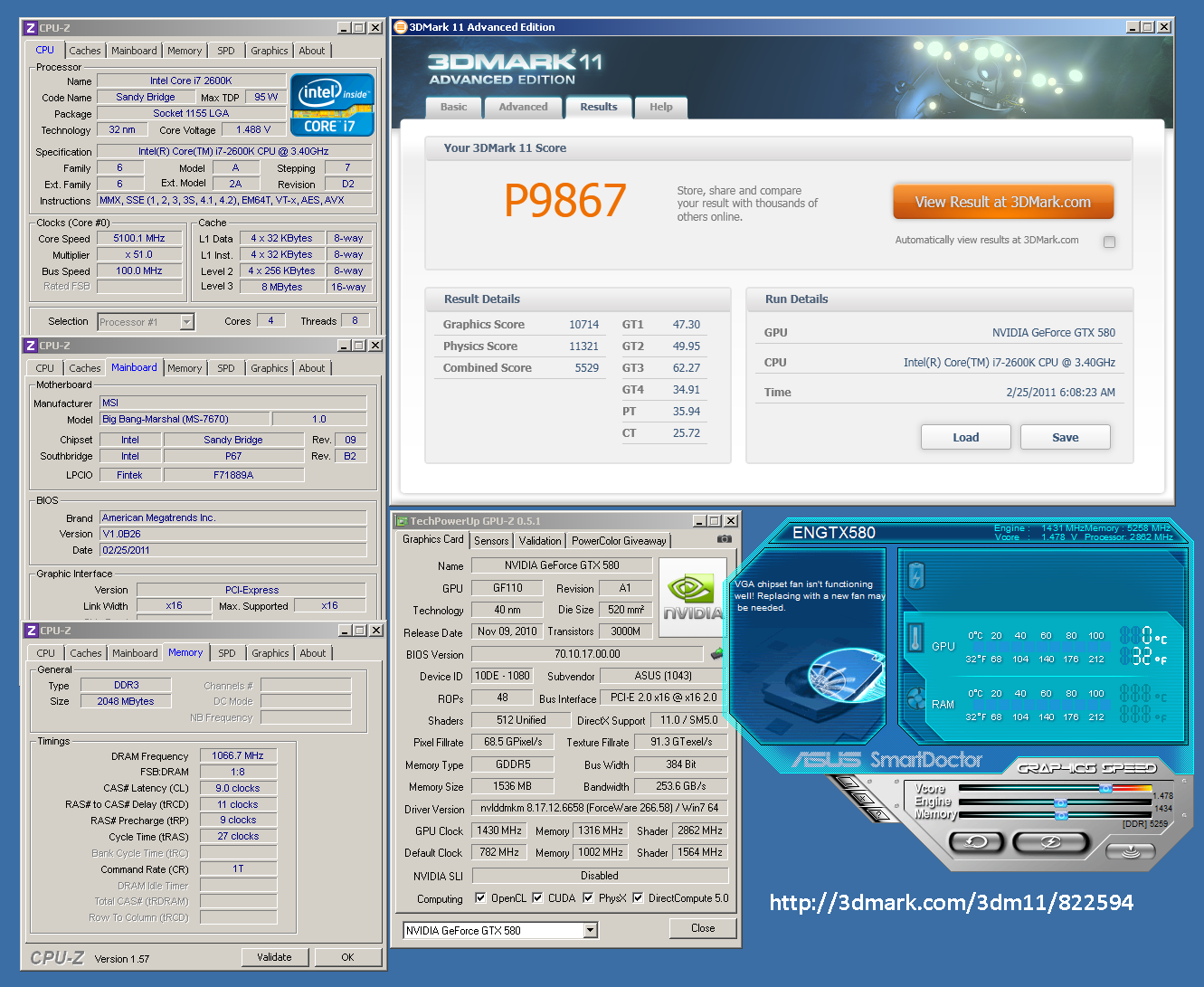Viewport: 1204px width, 987px height.
Task: Click the Core Voltage value 1.488 V
Action: click(253, 129)
